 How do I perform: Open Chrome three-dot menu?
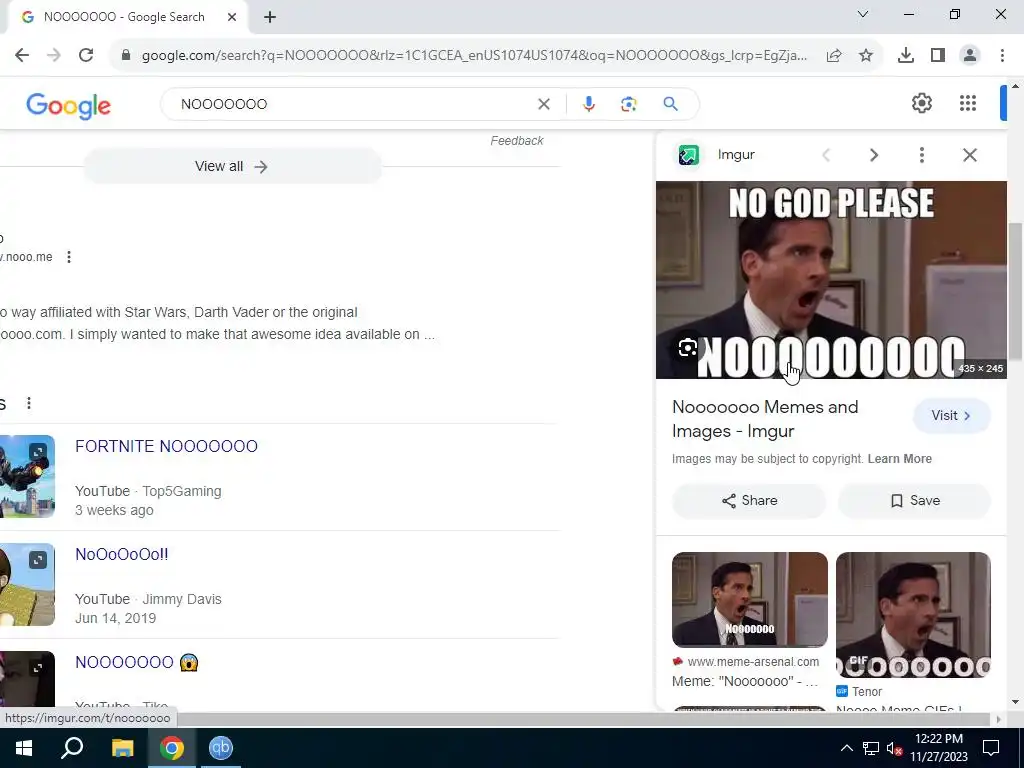coord(1002,56)
